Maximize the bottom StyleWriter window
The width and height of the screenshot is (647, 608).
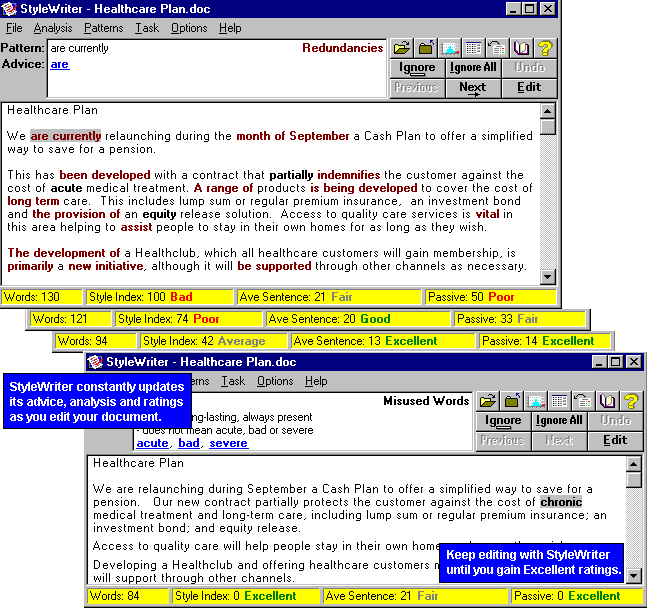[x=616, y=362]
